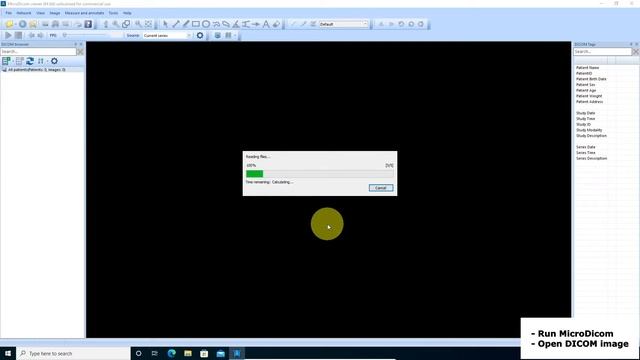The width and height of the screenshot is (640, 360).
Task: Click the question mark help icon
Action: (x=88, y=24)
